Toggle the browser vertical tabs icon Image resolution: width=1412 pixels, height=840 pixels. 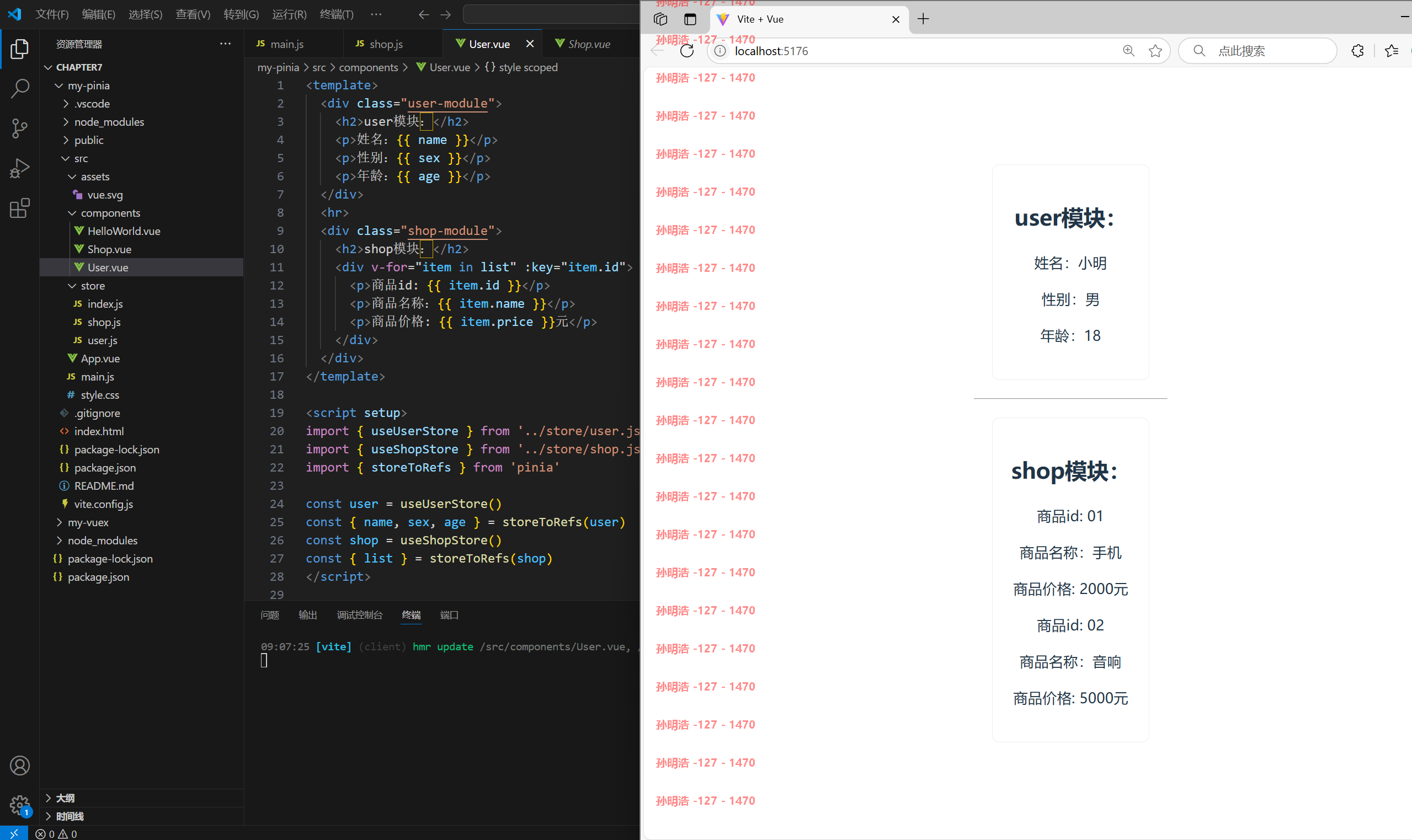[x=690, y=19]
